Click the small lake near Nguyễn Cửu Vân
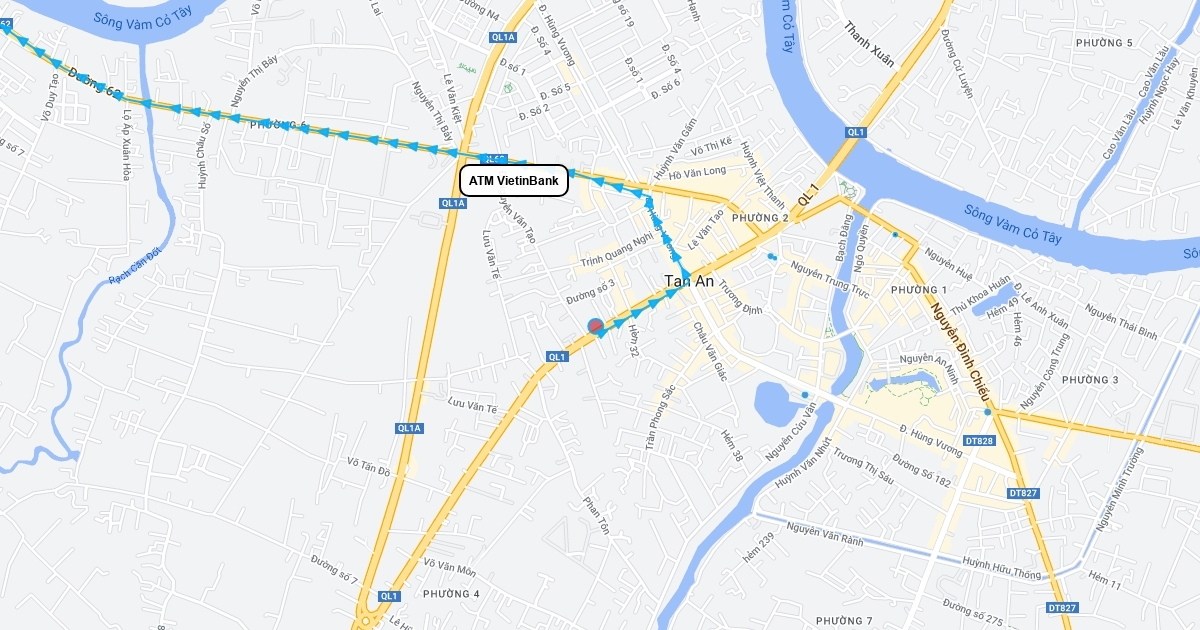The height and width of the screenshot is (630, 1200). [777, 405]
